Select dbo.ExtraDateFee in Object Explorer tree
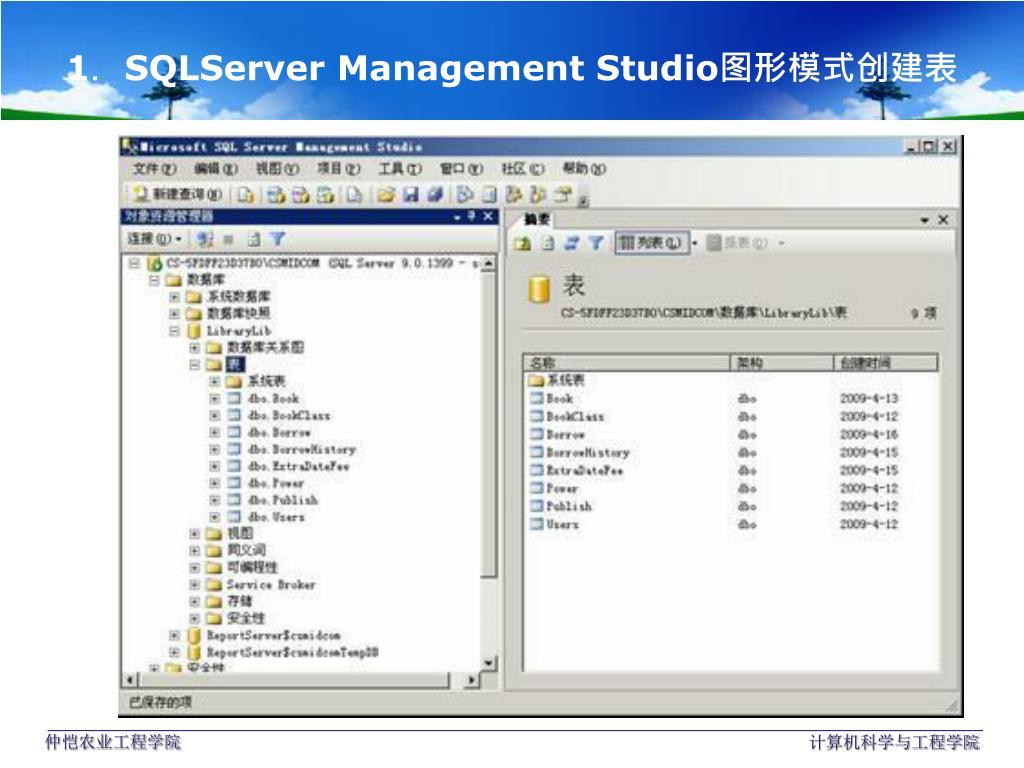Screen dimensions: 1024x768 [x=298, y=466]
